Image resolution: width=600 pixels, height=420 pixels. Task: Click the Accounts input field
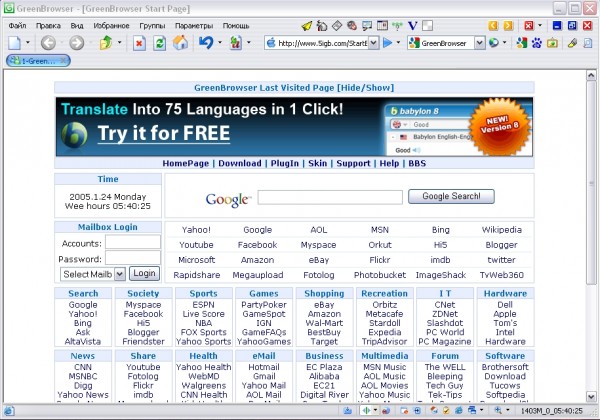(x=133, y=243)
